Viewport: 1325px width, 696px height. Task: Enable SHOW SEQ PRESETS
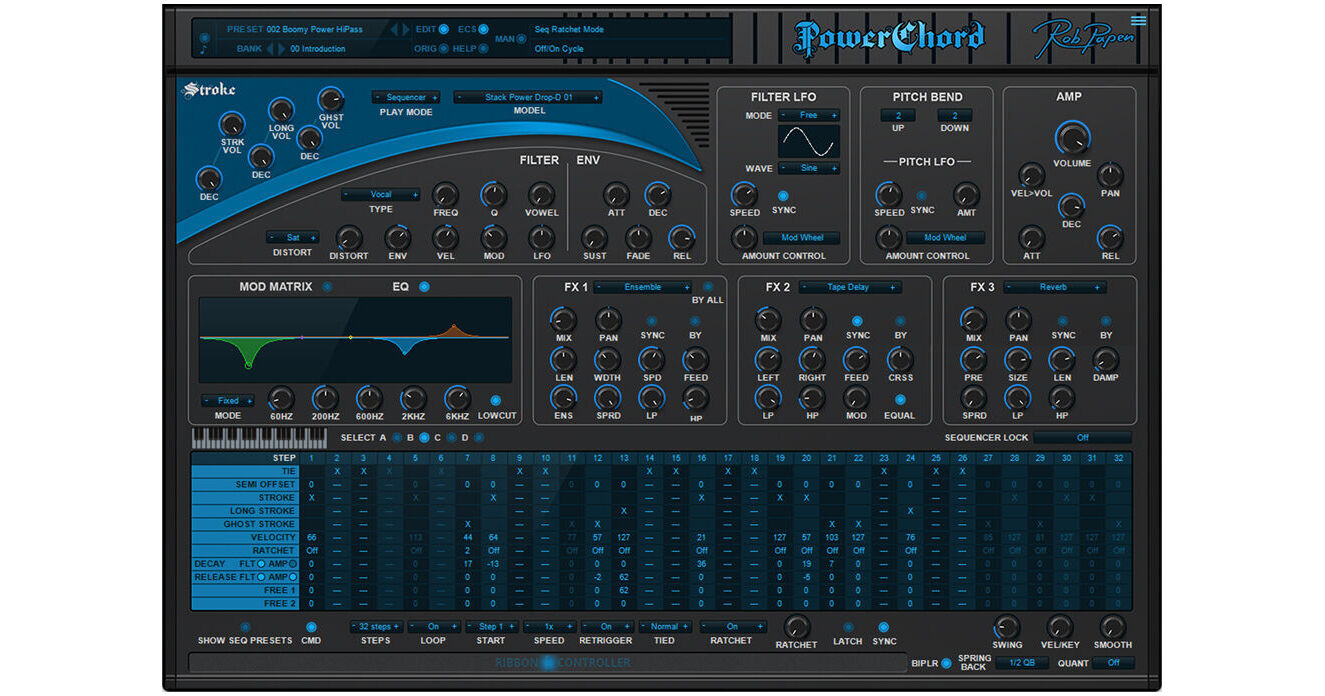pos(245,627)
